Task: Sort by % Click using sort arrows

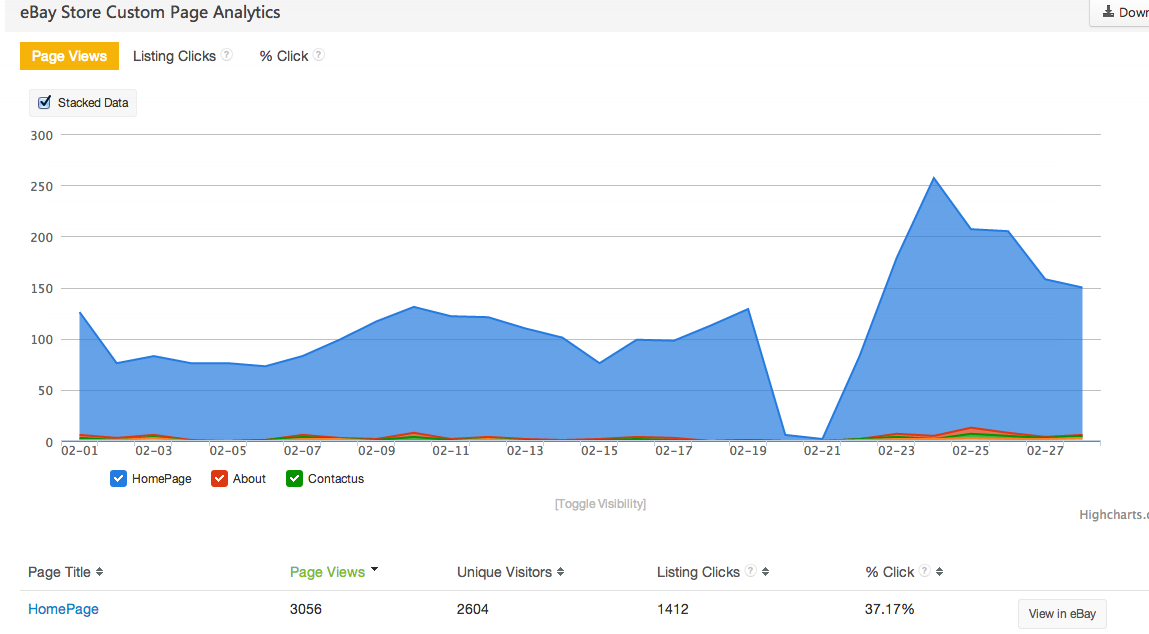Action: click(x=939, y=572)
